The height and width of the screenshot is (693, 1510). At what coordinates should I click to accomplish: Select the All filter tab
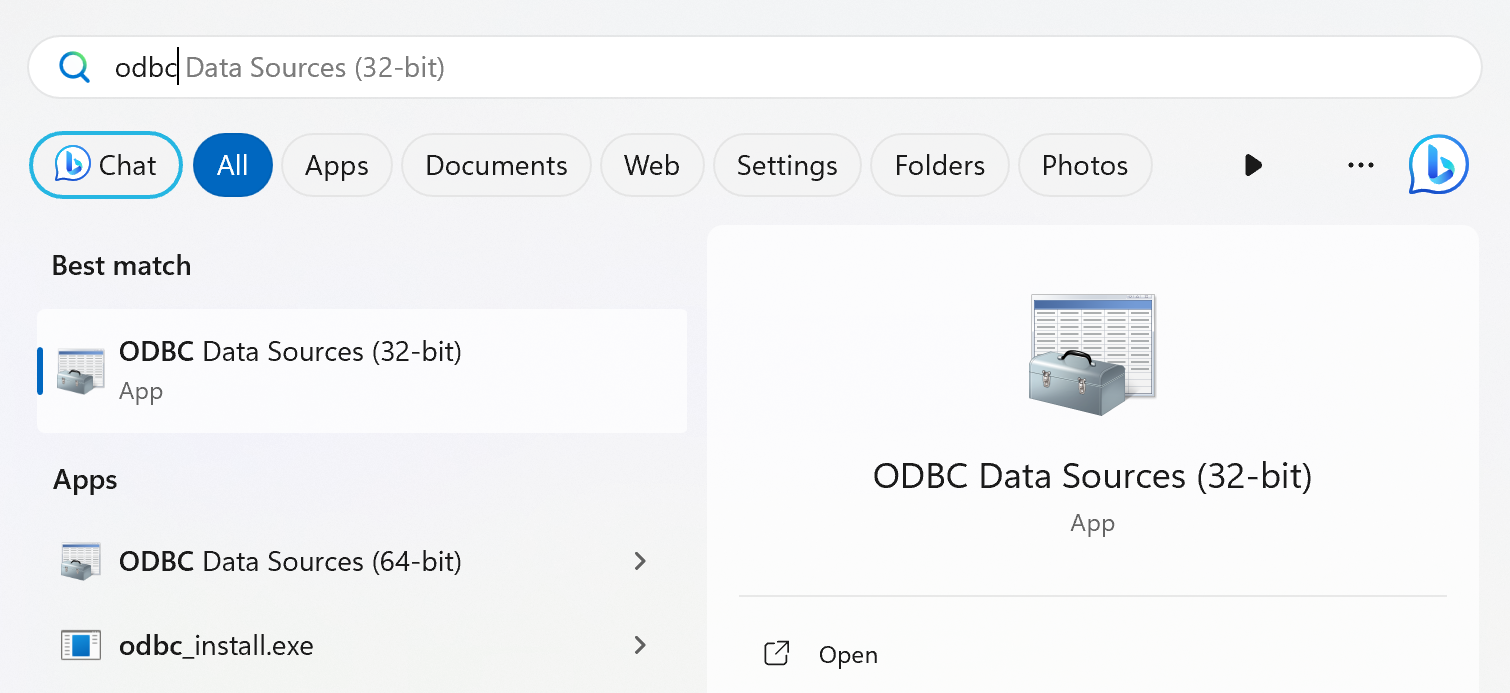click(232, 165)
